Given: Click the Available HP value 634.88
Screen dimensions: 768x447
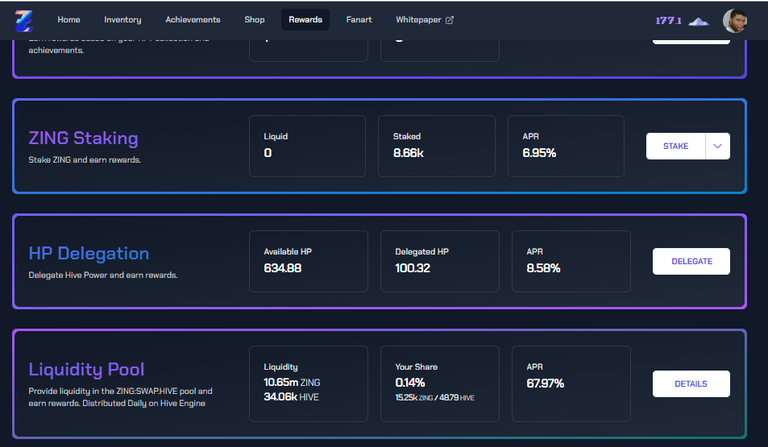Looking at the screenshot, I should pyautogui.click(x=283, y=268).
